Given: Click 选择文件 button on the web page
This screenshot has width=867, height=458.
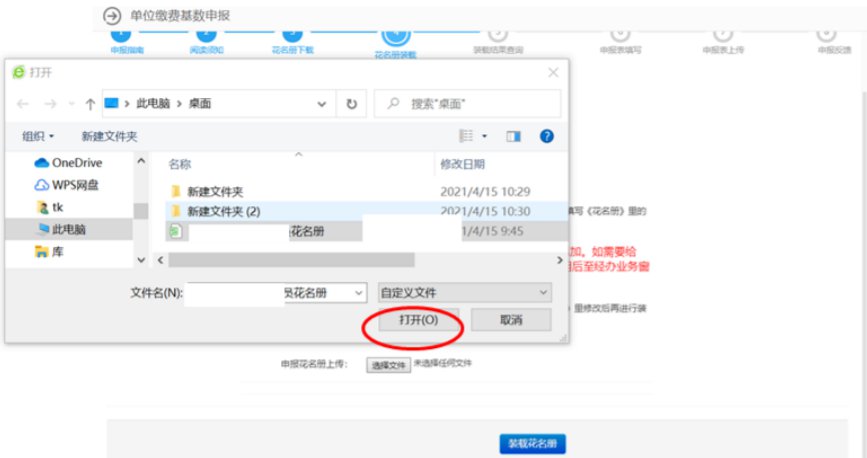Looking at the screenshot, I should (388, 365).
